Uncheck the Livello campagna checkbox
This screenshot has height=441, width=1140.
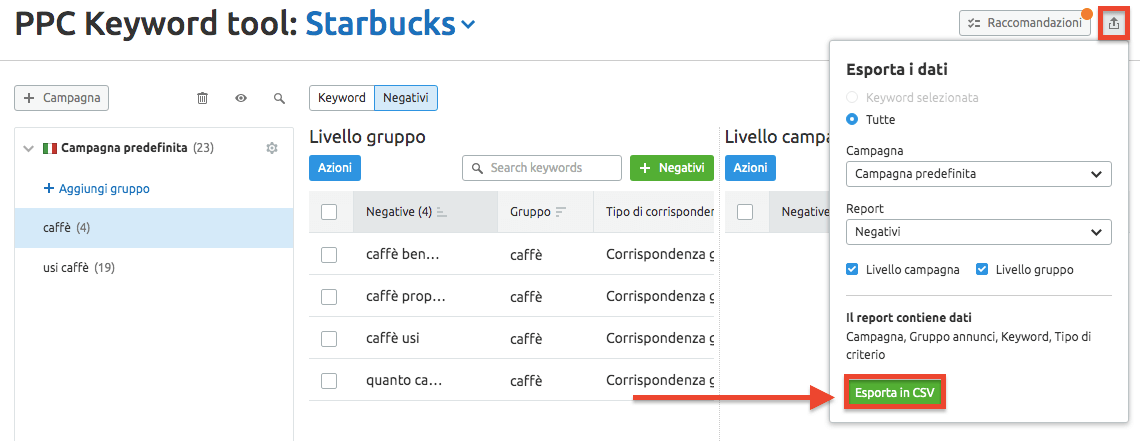(x=852, y=269)
